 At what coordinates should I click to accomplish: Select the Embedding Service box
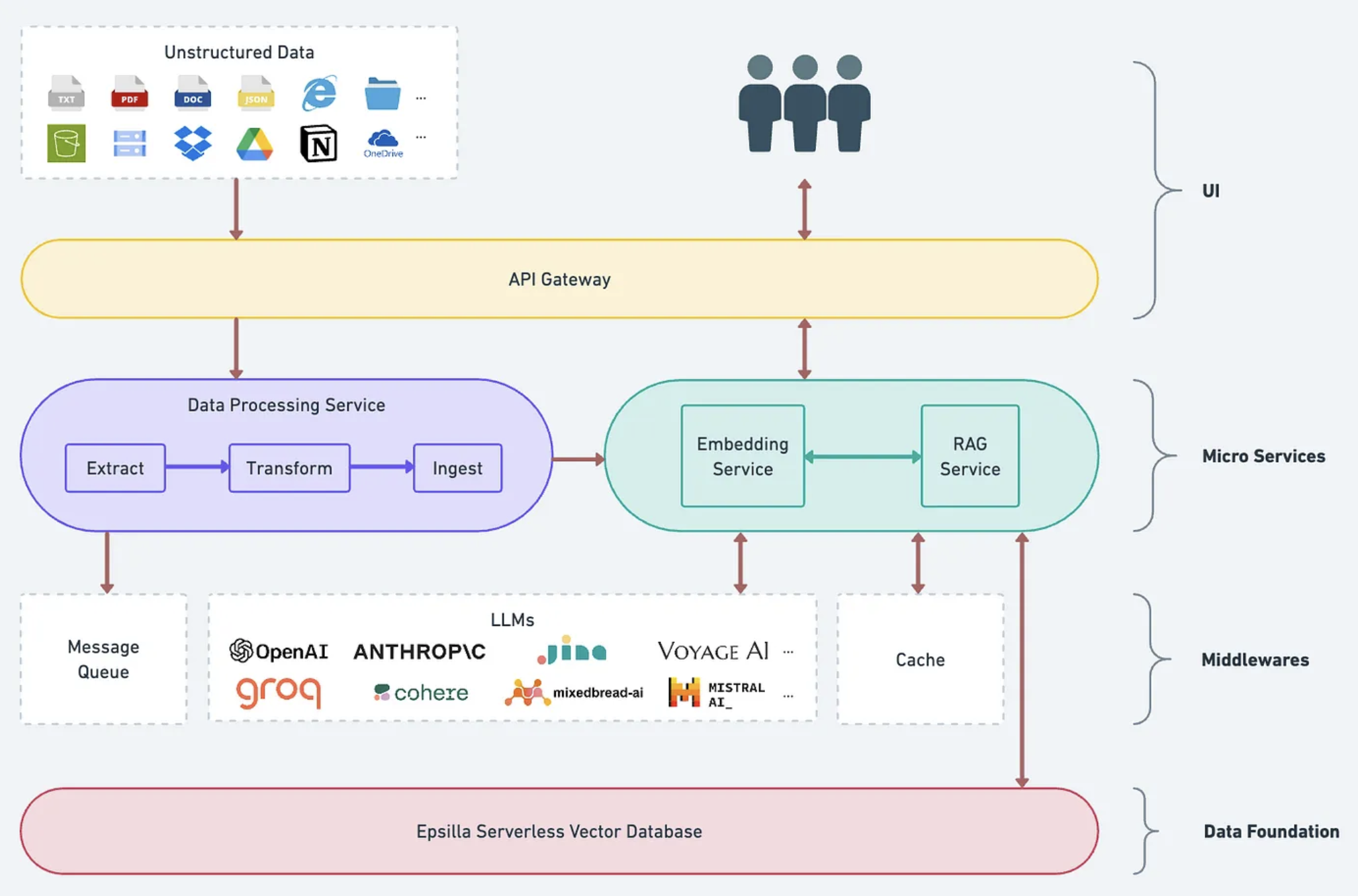click(x=743, y=456)
